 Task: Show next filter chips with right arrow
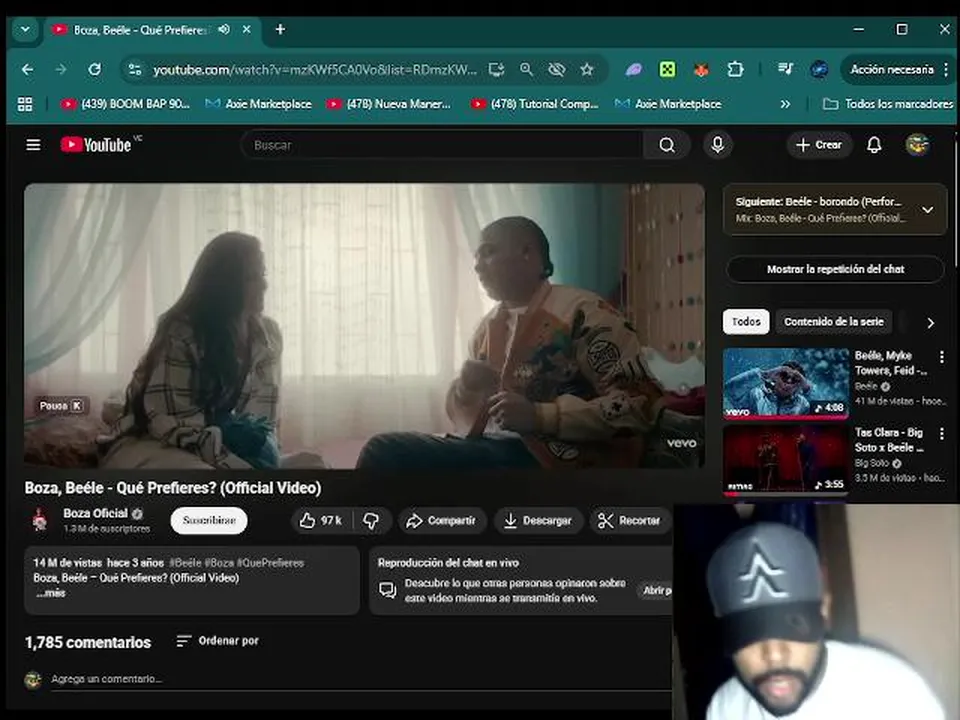click(931, 323)
